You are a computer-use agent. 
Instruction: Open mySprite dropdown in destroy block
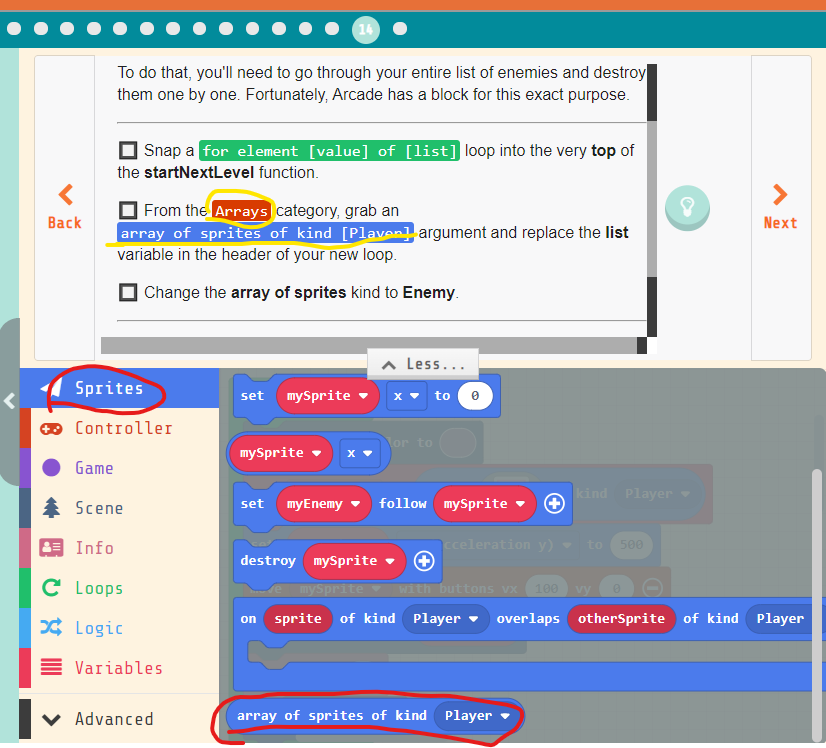click(355, 561)
